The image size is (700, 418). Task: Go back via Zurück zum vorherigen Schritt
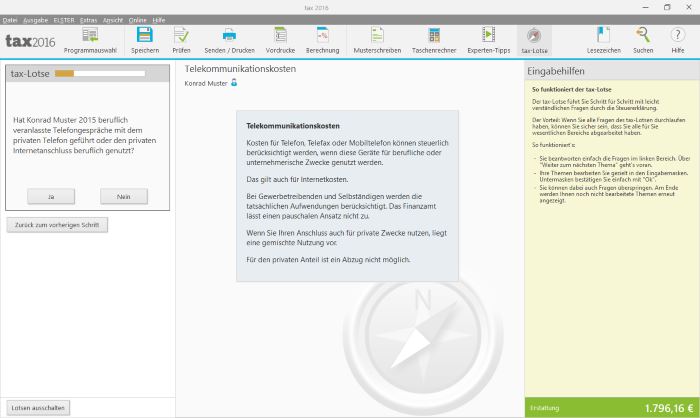(57, 225)
